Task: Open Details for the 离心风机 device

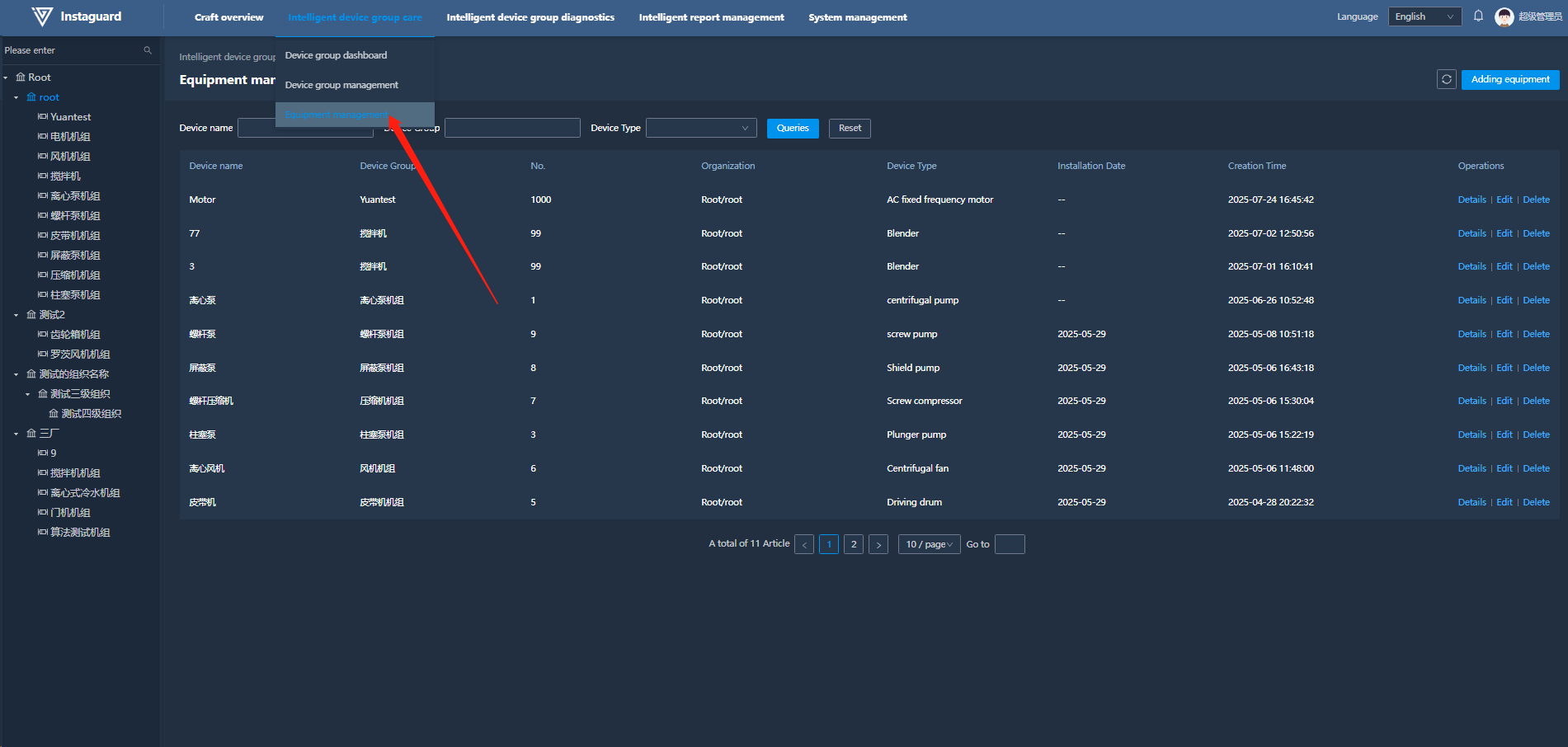Action: pos(1471,468)
